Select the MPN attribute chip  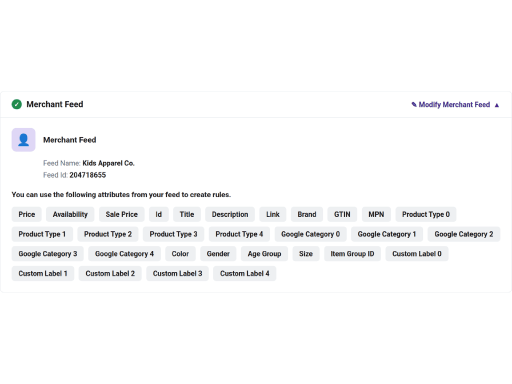(376, 214)
